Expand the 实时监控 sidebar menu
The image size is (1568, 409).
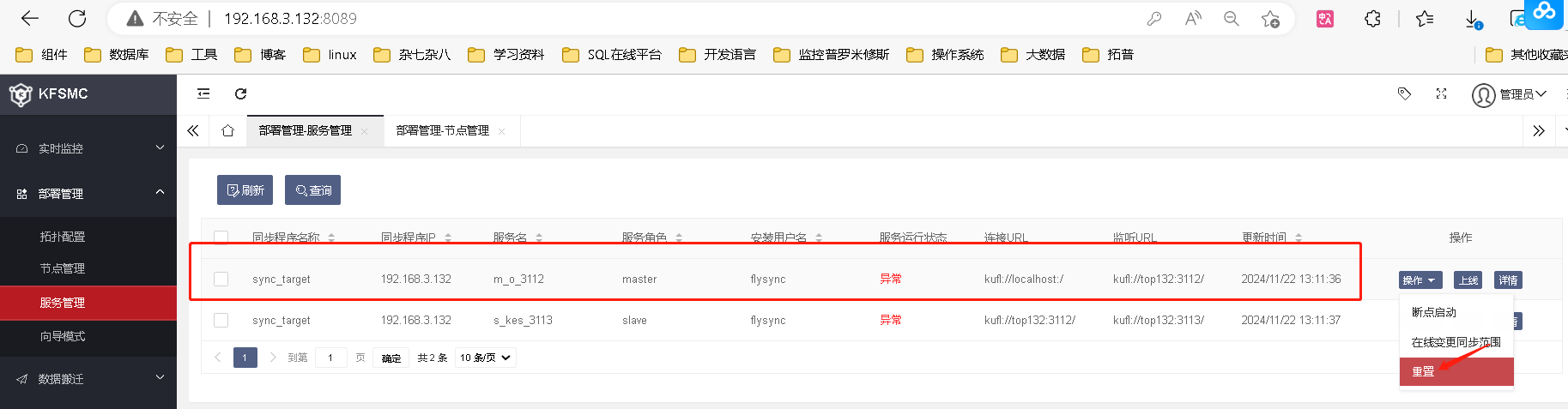(88, 148)
